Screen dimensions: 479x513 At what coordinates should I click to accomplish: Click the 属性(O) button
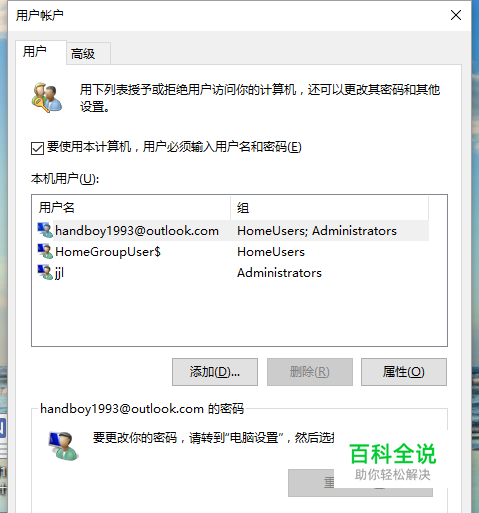(404, 372)
